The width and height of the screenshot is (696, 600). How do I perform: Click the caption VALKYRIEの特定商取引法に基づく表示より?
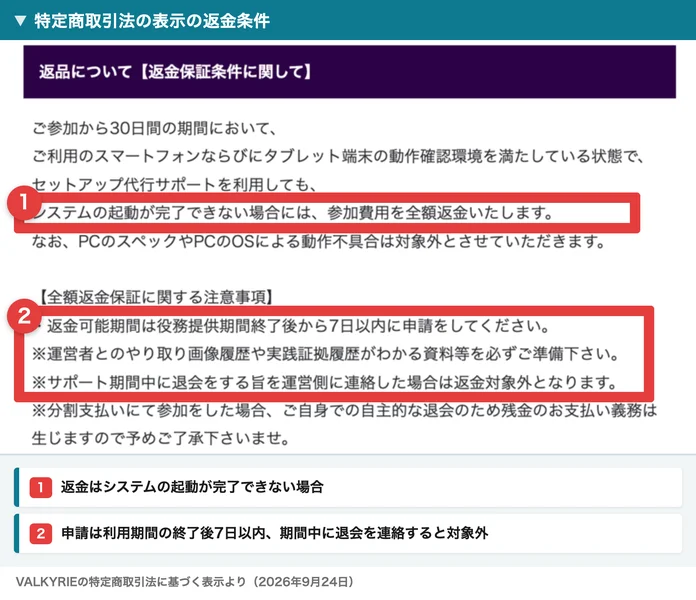[185, 582]
